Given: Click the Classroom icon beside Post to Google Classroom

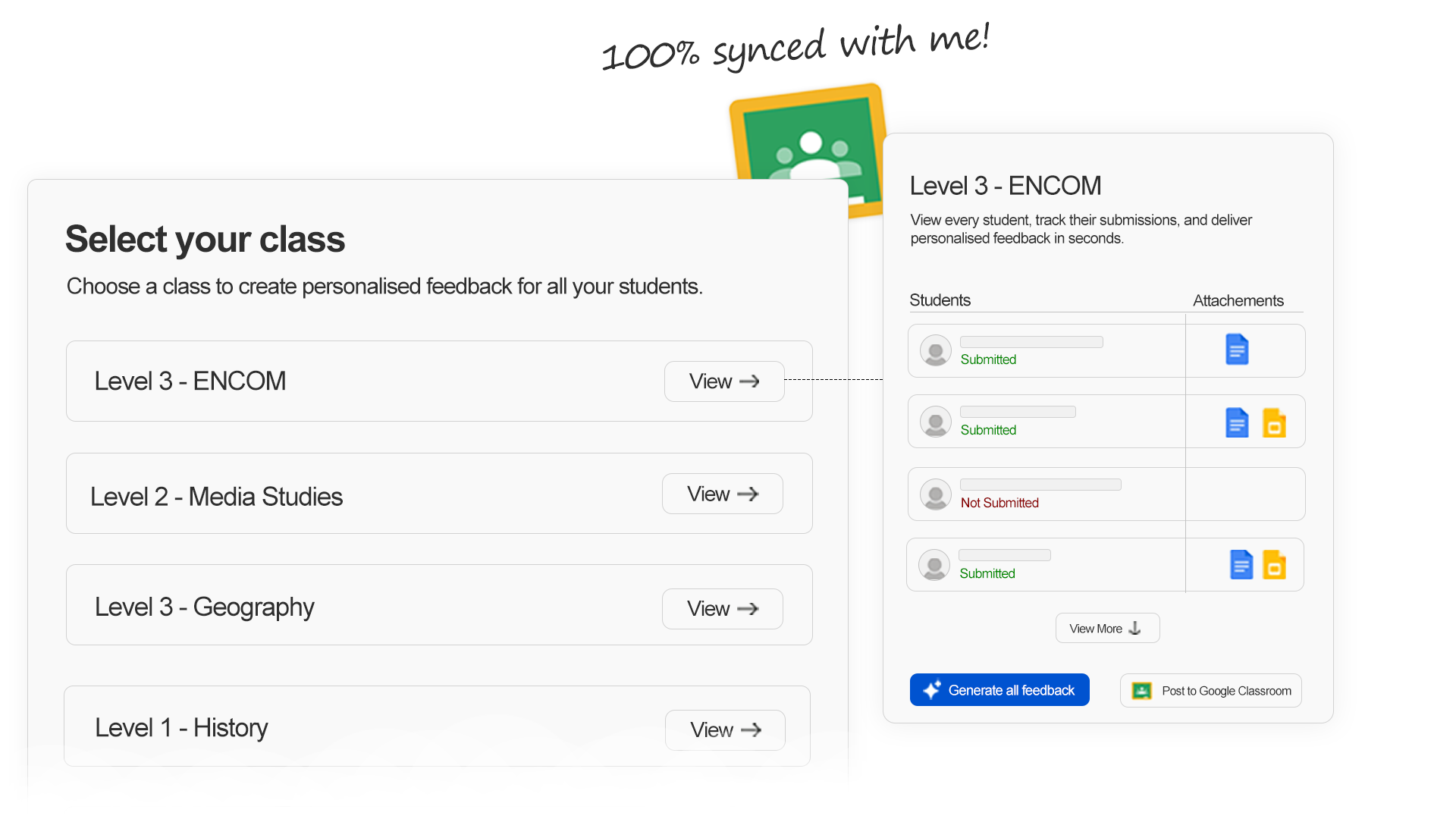Looking at the screenshot, I should pyautogui.click(x=1142, y=690).
